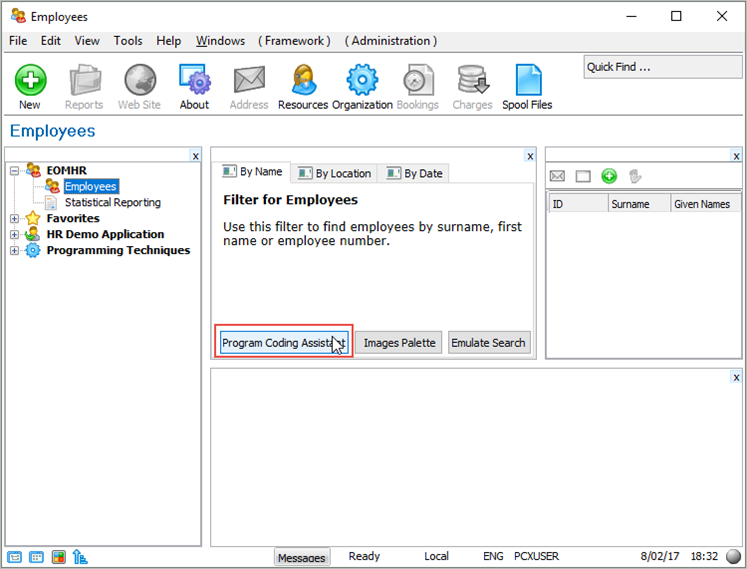Open Spool Files from the toolbar
The image size is (747, 569).
527,86
